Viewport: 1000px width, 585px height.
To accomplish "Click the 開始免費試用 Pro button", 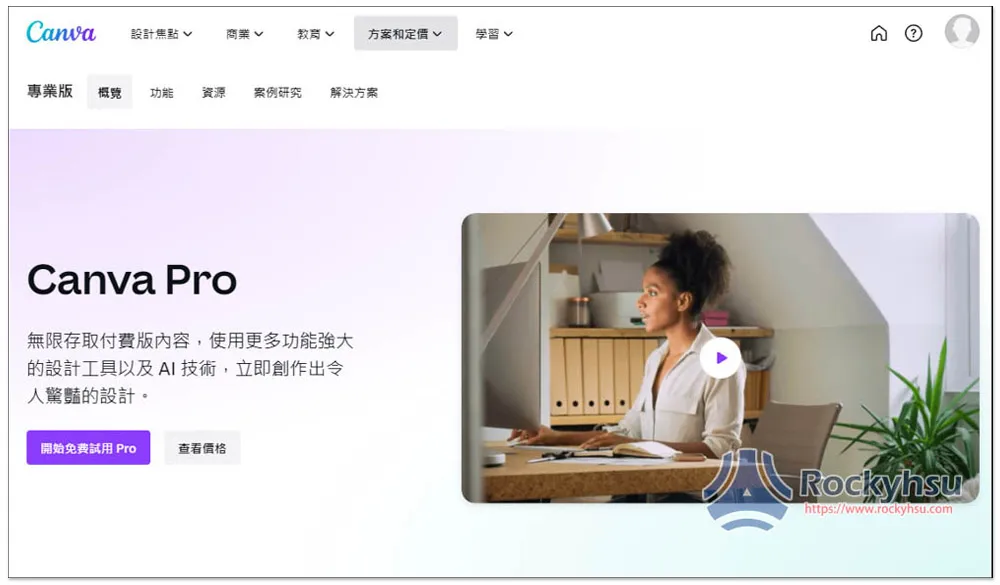I will [x=88, y=448].
